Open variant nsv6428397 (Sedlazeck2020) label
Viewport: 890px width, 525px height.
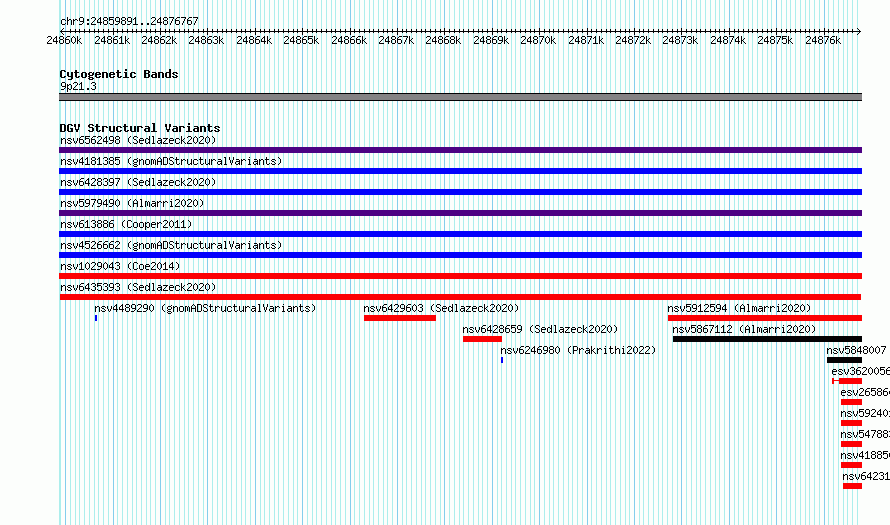pos(138,182)
